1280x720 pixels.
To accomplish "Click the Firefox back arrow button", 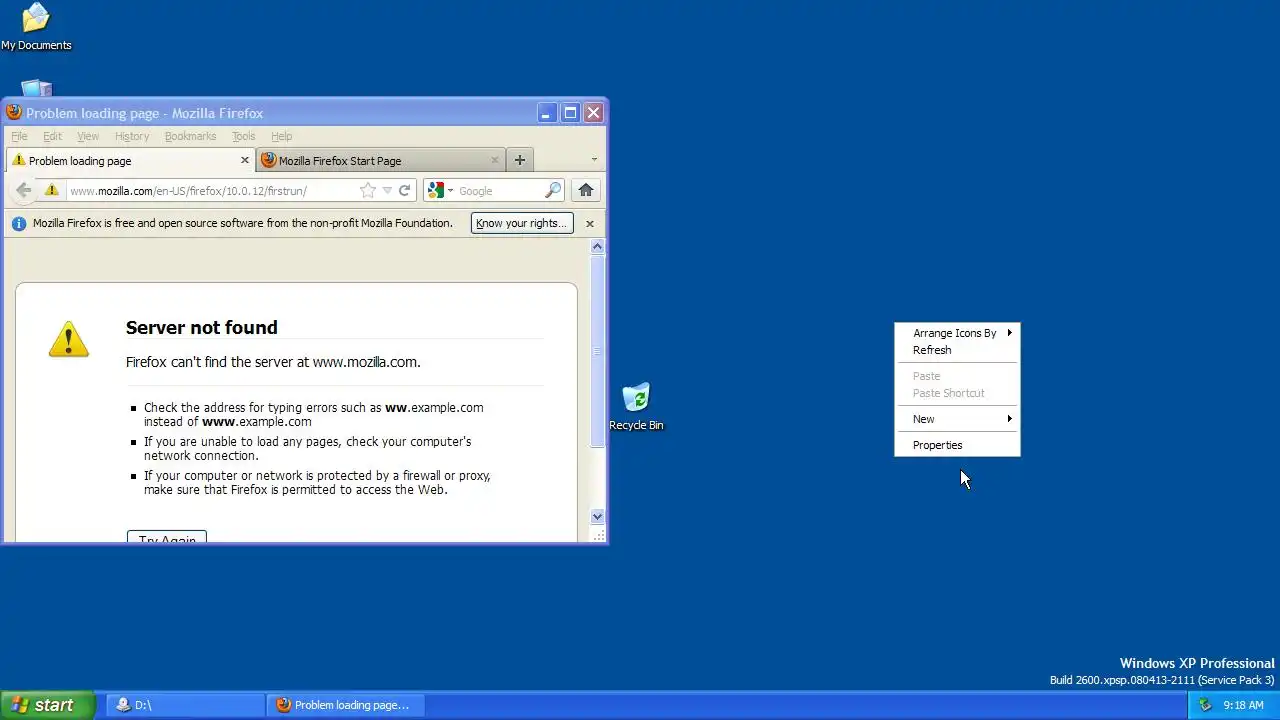I will point(23,190).
